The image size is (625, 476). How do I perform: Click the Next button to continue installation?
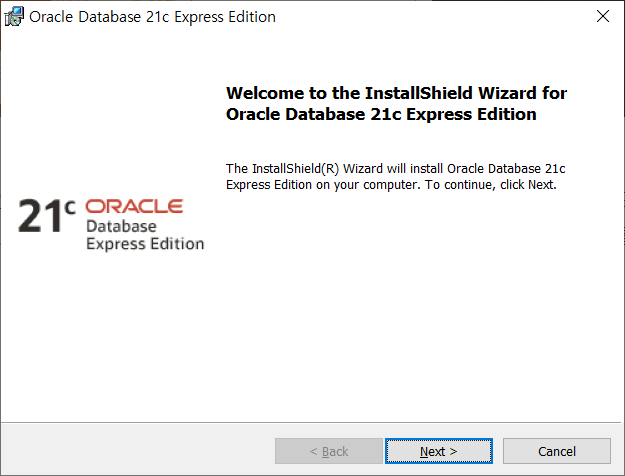[x=438, y=451]
